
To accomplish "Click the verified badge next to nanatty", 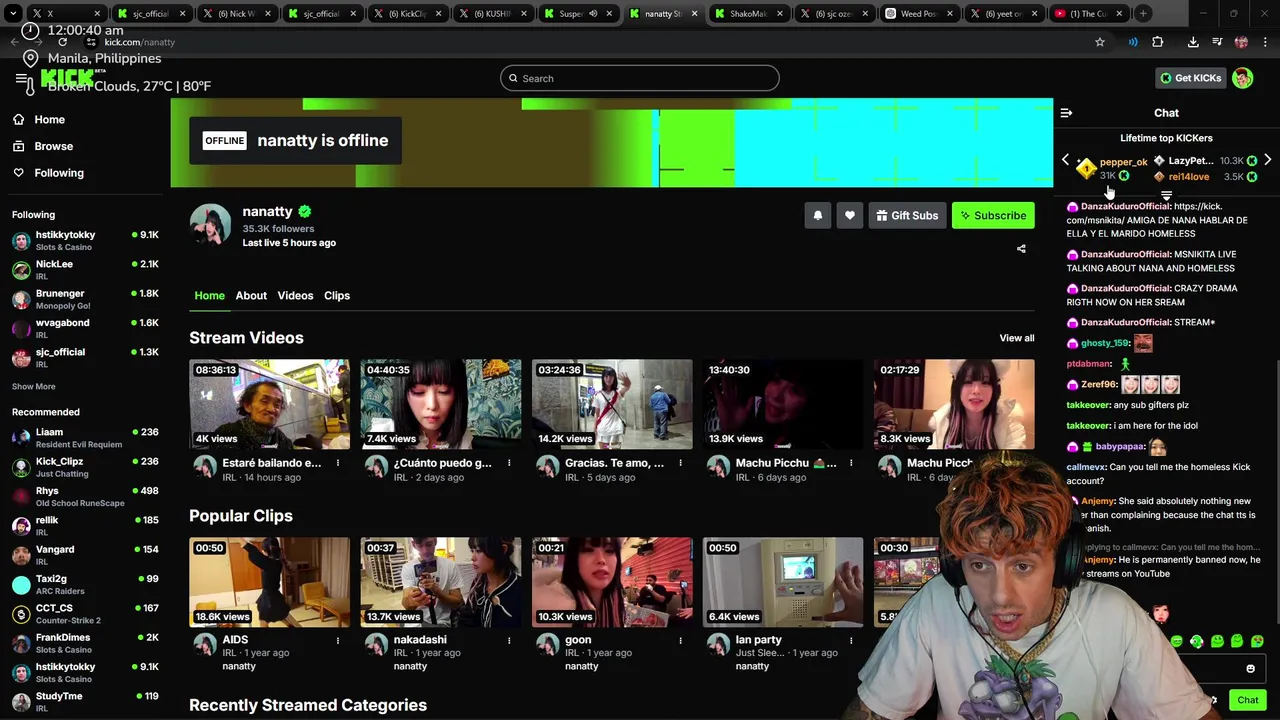I will [x=304, y=212].
